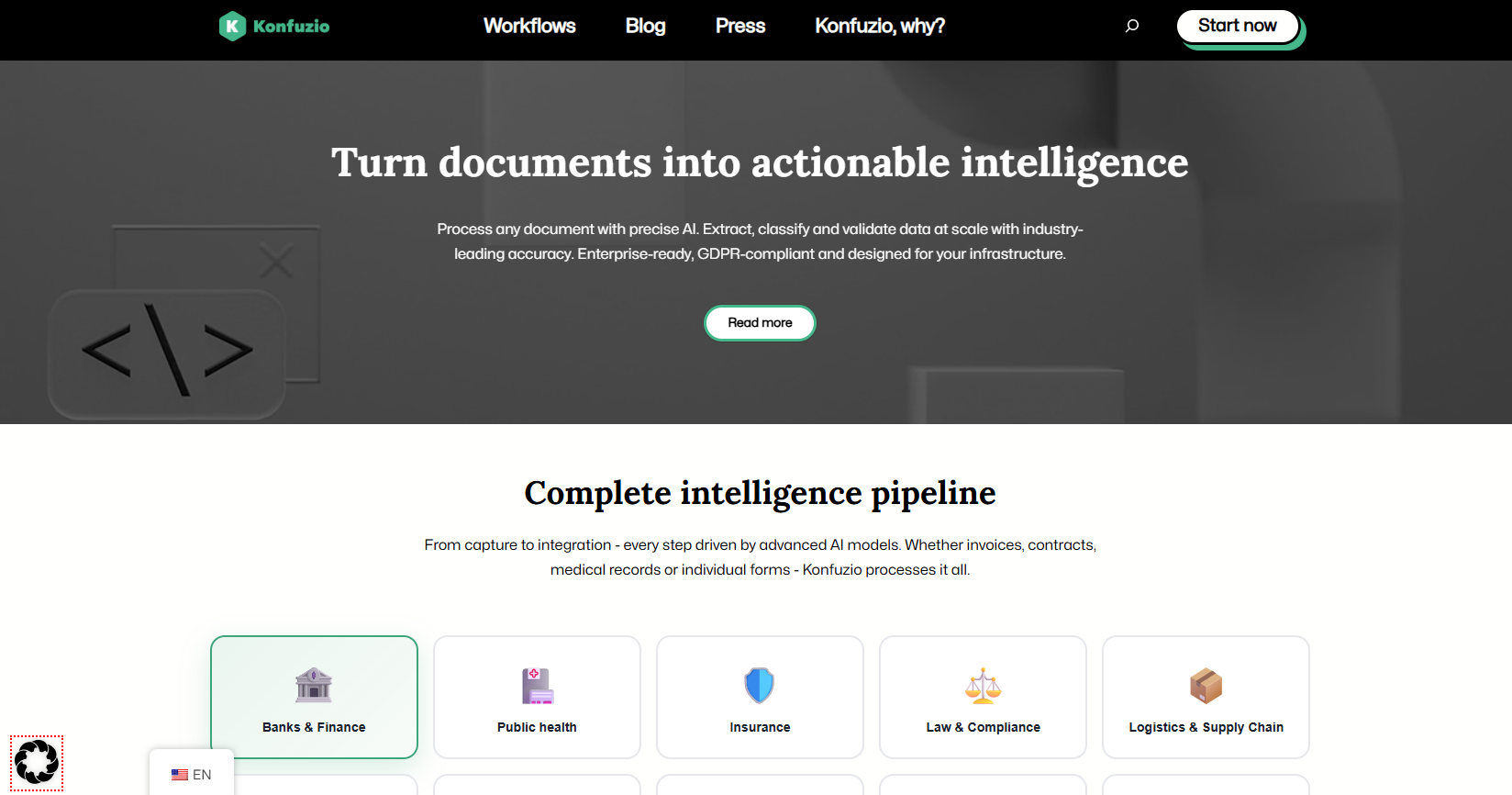The image size is (1512, 795).
Task: Click the bank building icon
Action: tap(314, 685)
